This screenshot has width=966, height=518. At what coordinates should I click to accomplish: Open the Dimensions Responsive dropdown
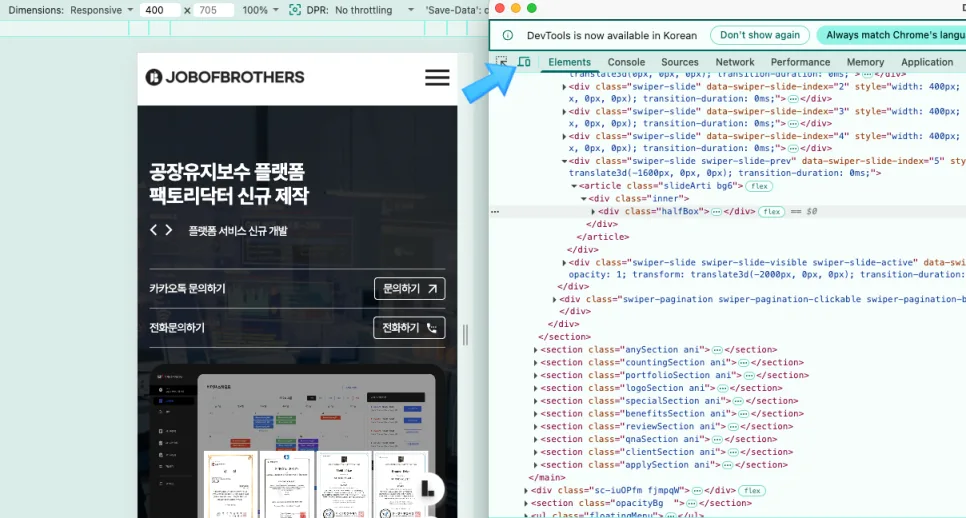(101, 10)
